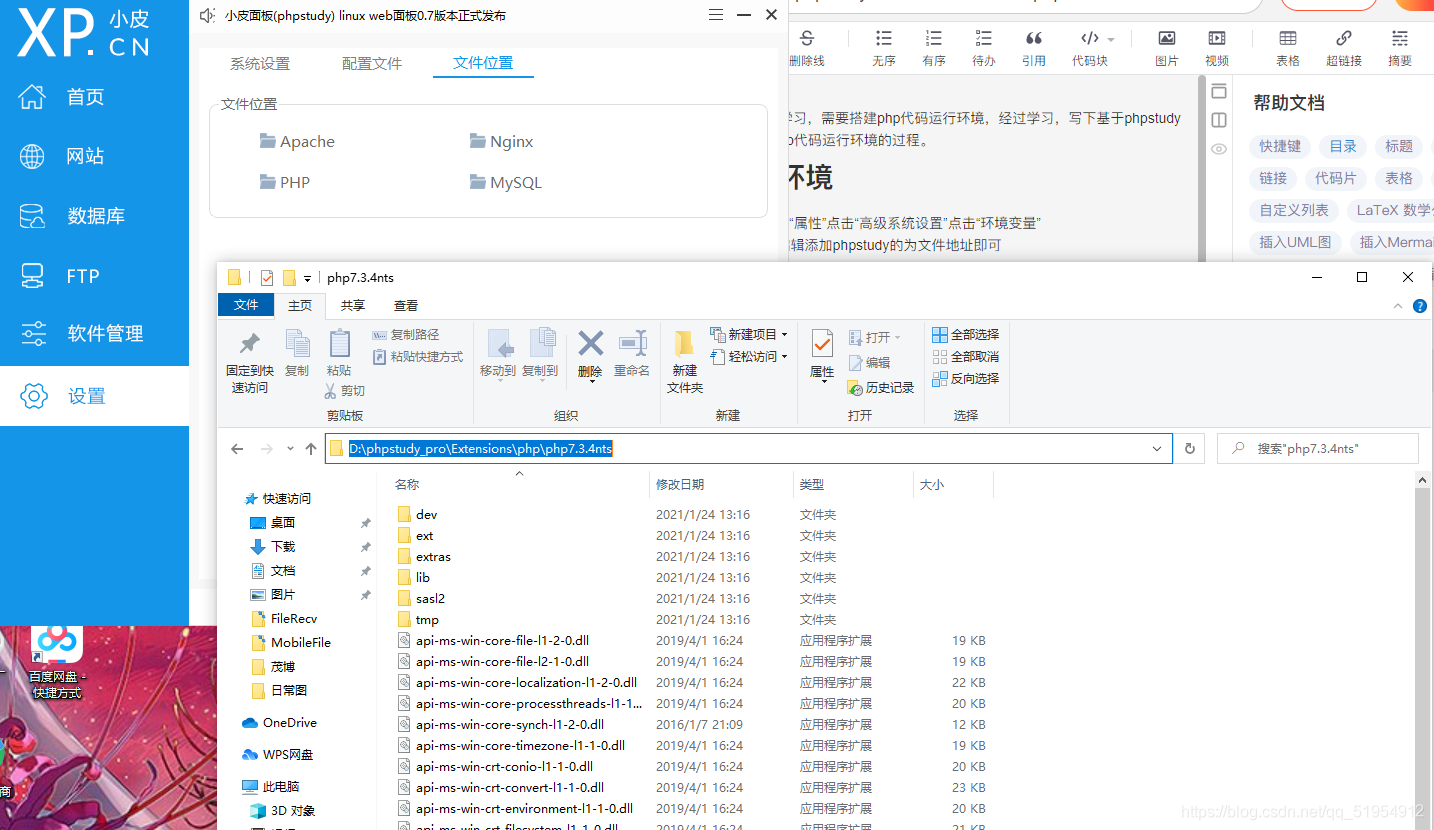
Task: Click the 剪切 cut button
Action: point(345,391)
